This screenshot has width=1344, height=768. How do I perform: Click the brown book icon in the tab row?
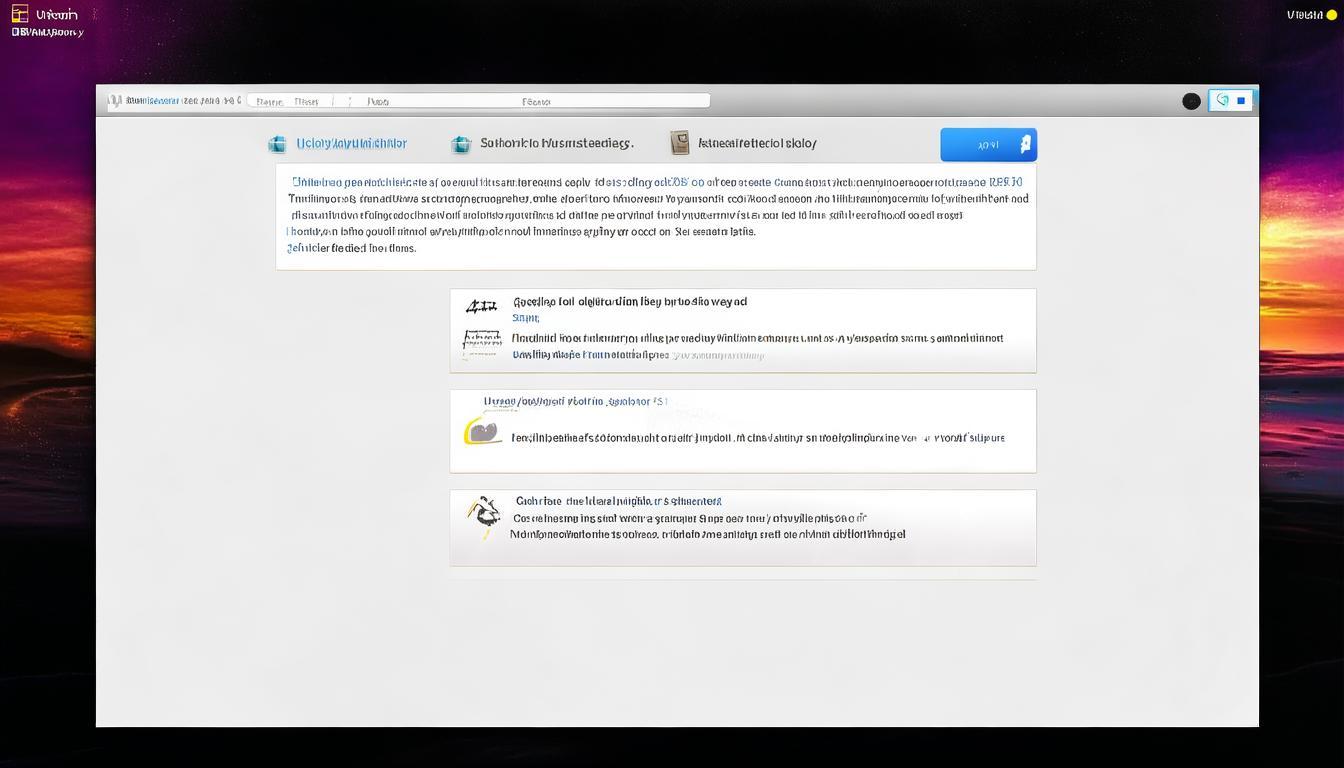pyautogui.click(x=680, y=143)
